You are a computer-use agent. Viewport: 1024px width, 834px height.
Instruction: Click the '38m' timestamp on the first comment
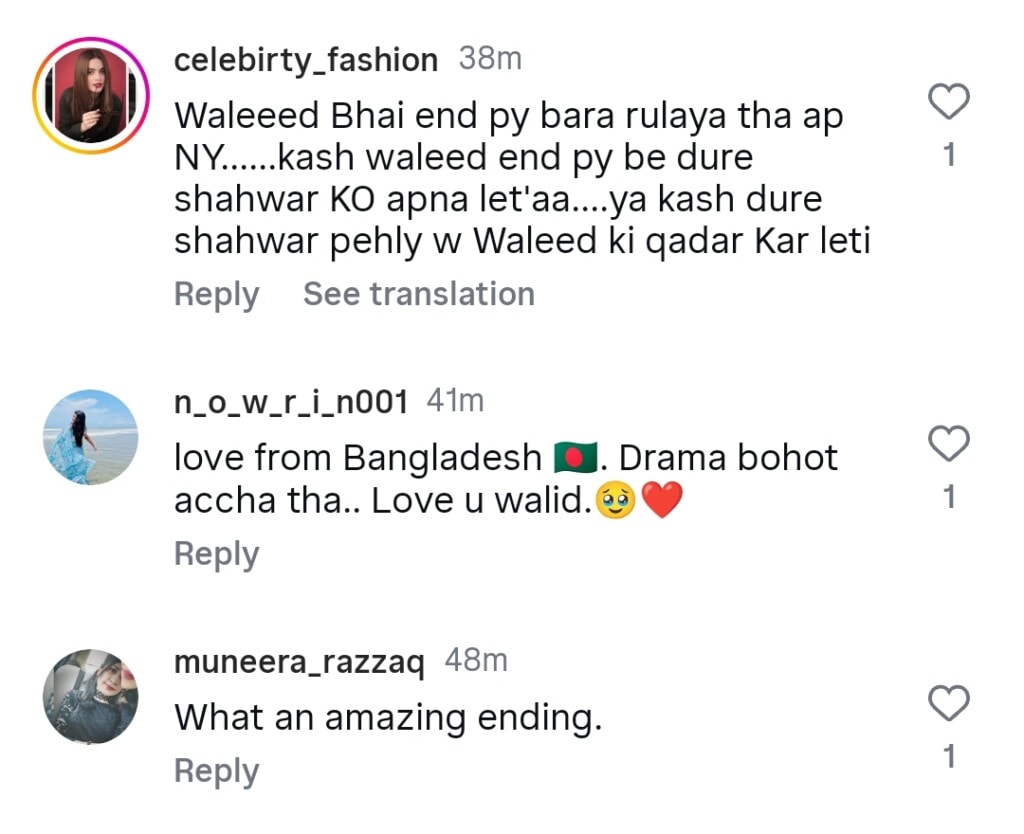click(488, 58)
